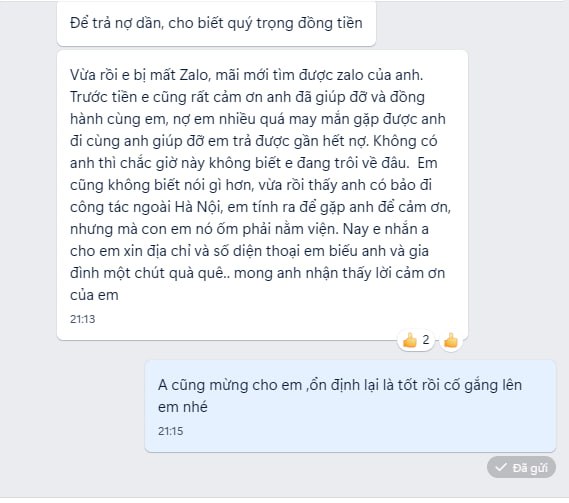The image size is (569, 503).
Task: Click the text A cũng mừng cho em
Action: click(x=230, y=385)
